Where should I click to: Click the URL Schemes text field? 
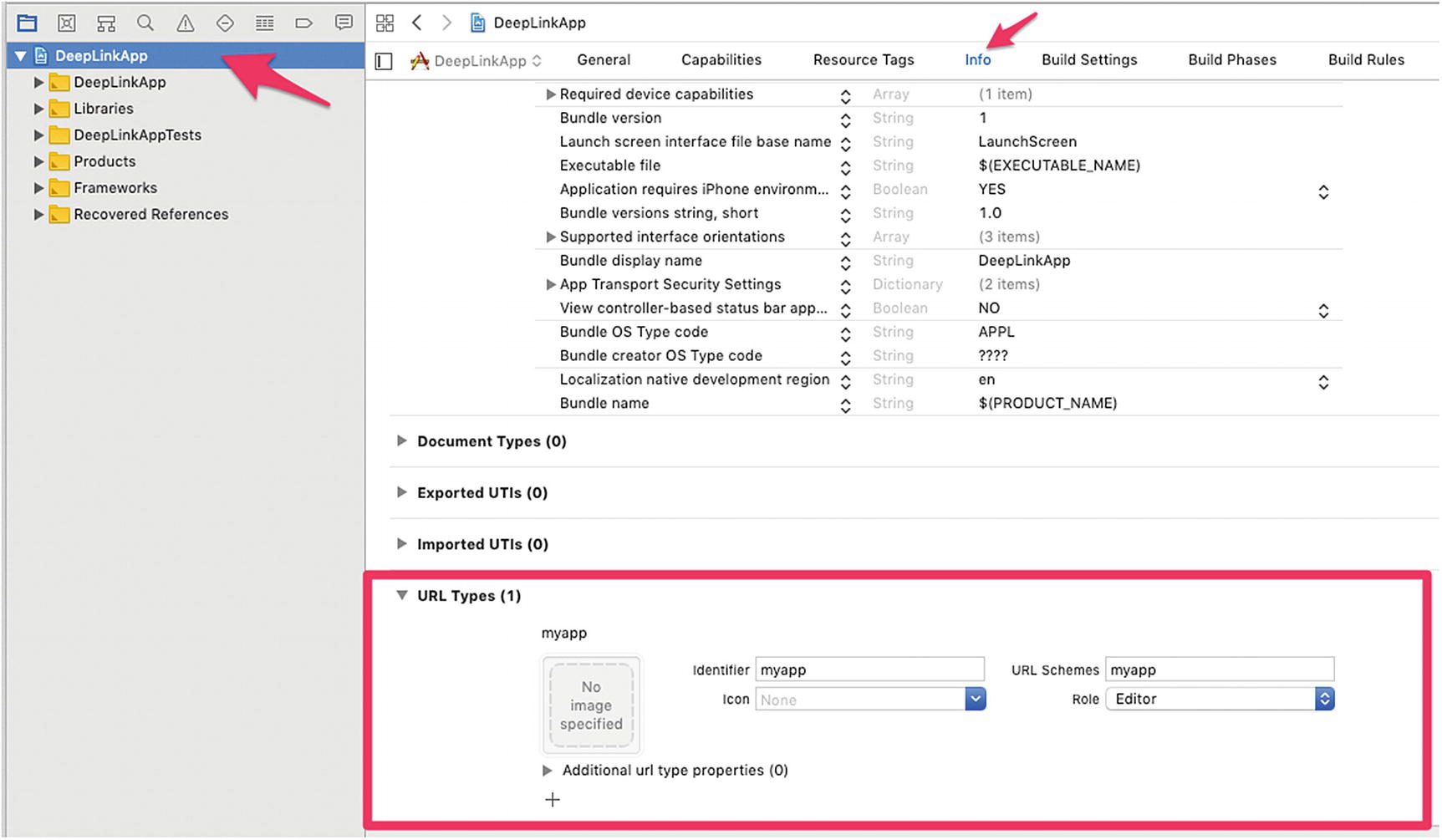pyautogui.click(x=1219, y=669)
